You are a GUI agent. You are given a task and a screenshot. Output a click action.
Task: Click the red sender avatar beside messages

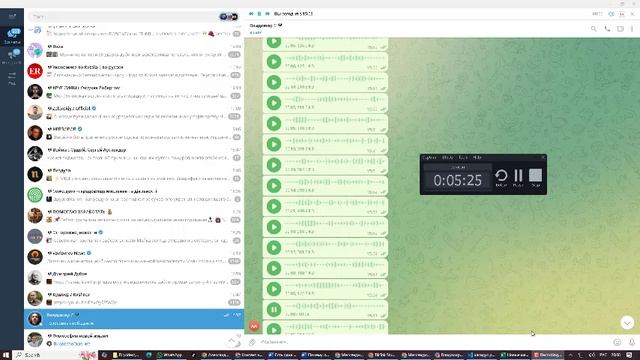[x=254, y=326]
